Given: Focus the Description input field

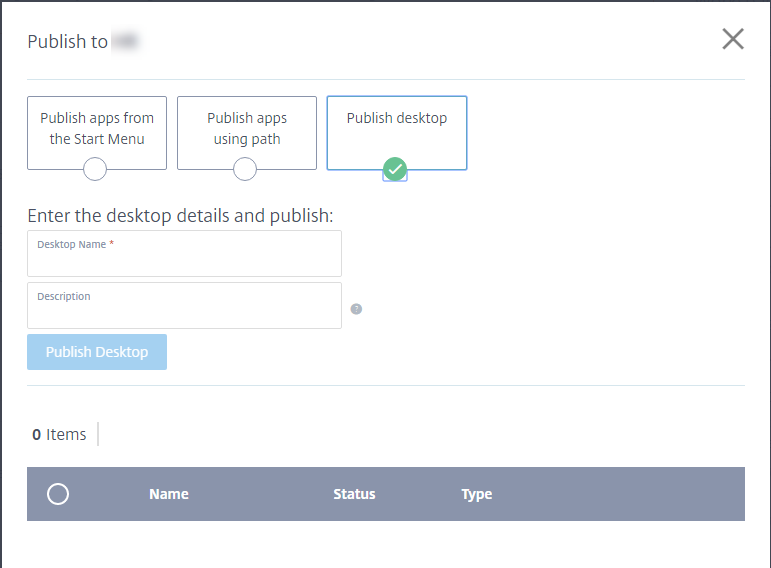Looking at the screenshot, I should tap(184, 305).
